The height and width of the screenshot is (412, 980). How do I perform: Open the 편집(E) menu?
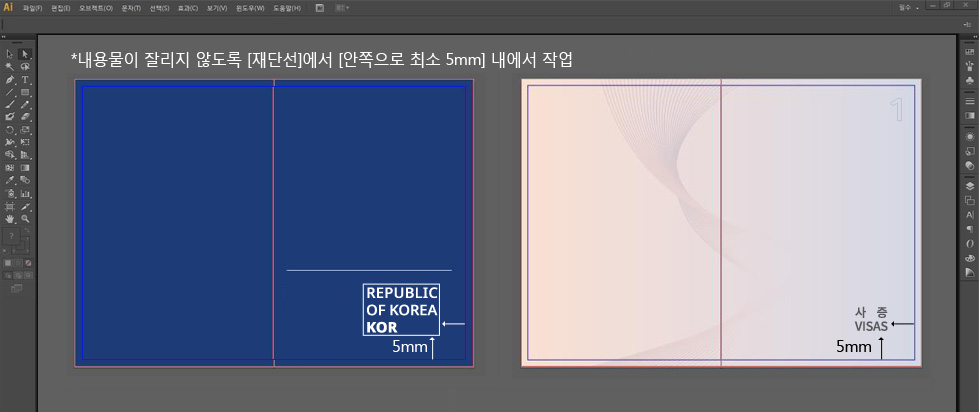coord(61,8)
